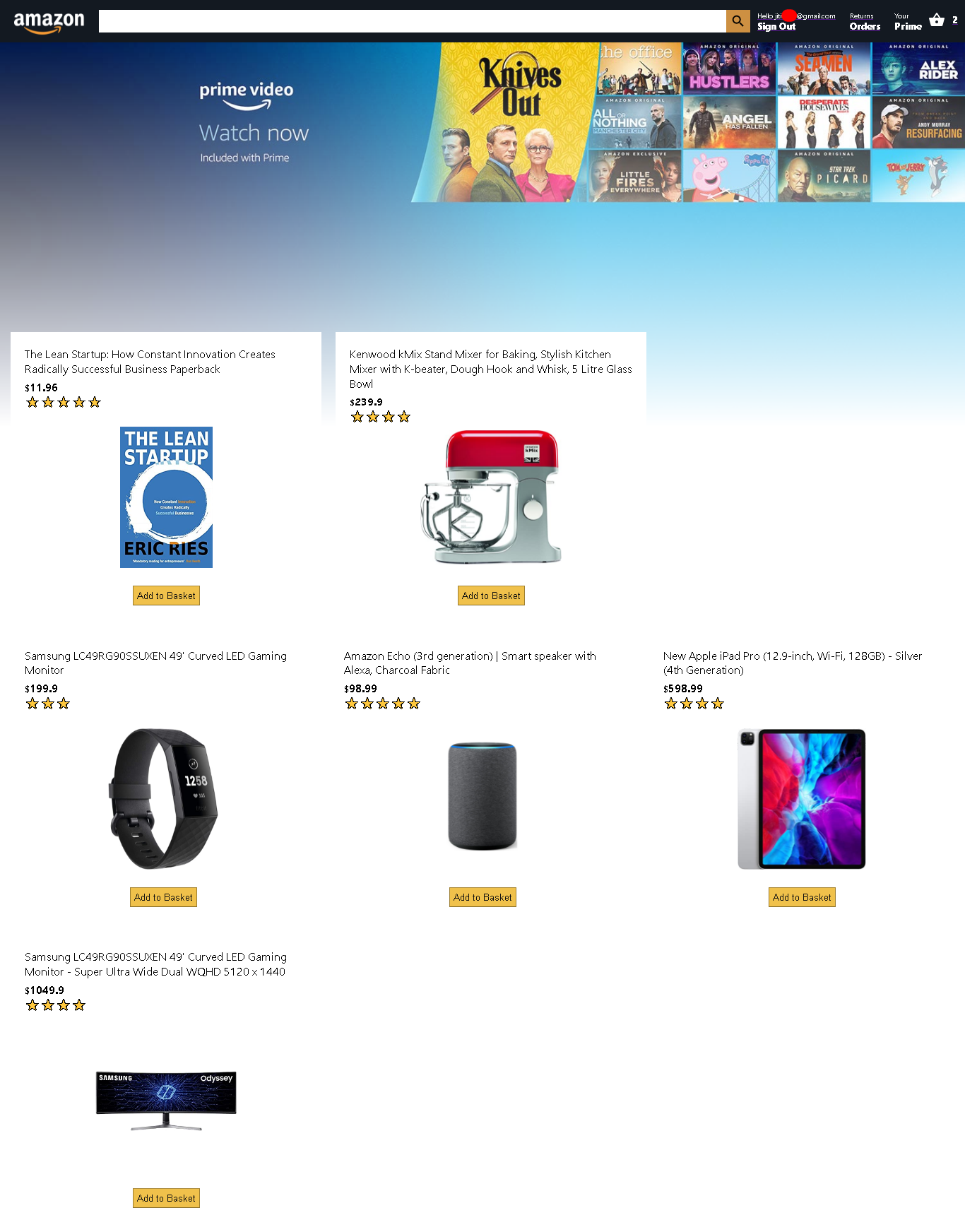Screen dimensions: 965x1232
Task: Add New Apple iPad Pro to basket
Action: pos(802,897)
